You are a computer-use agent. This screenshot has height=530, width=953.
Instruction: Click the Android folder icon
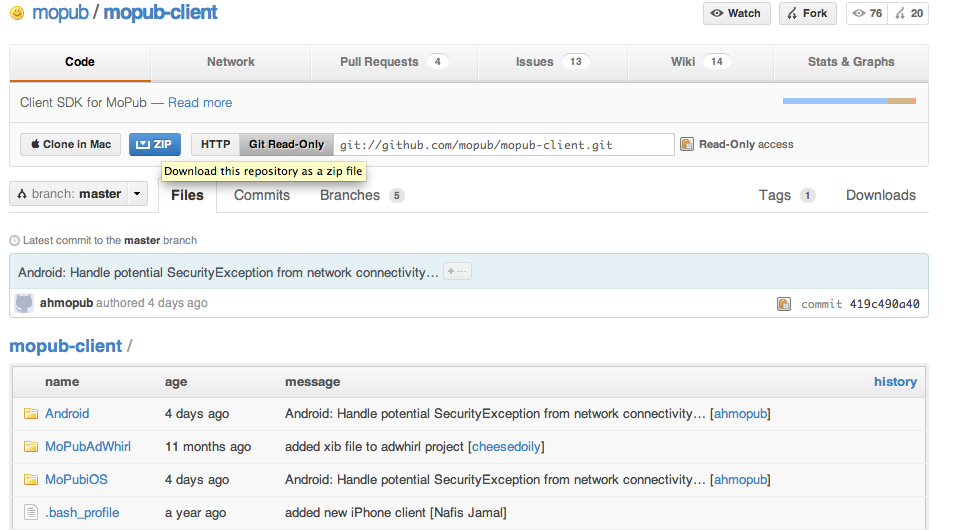tap(31, 414)
